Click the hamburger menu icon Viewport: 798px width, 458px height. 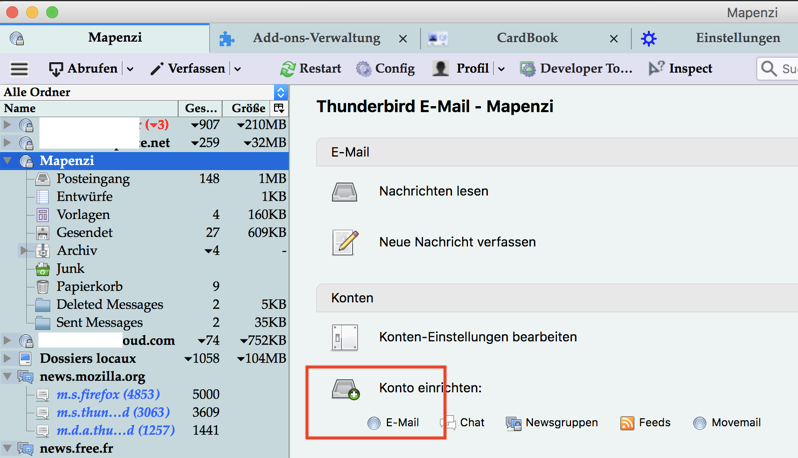[19, 69]
